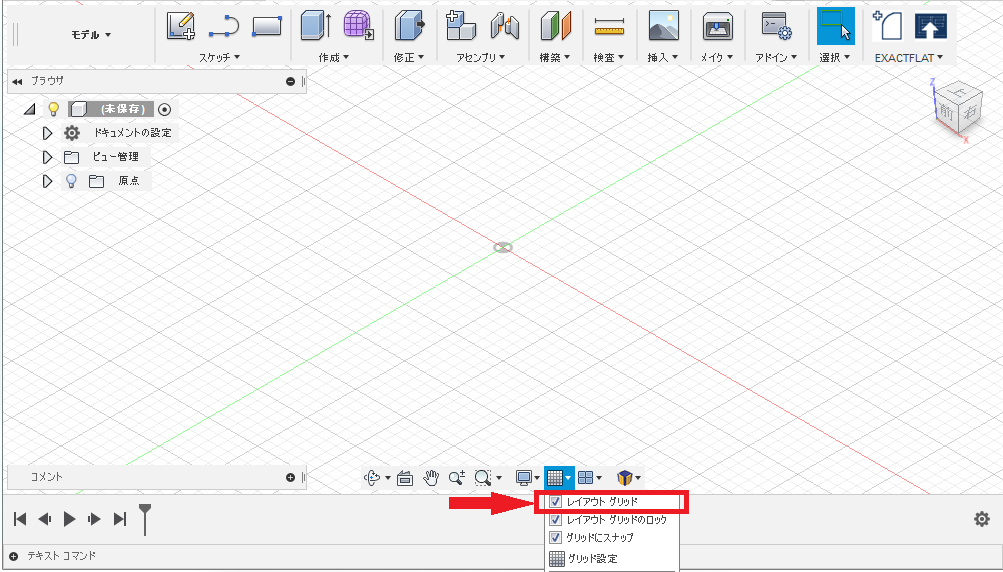Open the 検査 menu
This screenshot has height=572, width=1003.
(608, 58)
